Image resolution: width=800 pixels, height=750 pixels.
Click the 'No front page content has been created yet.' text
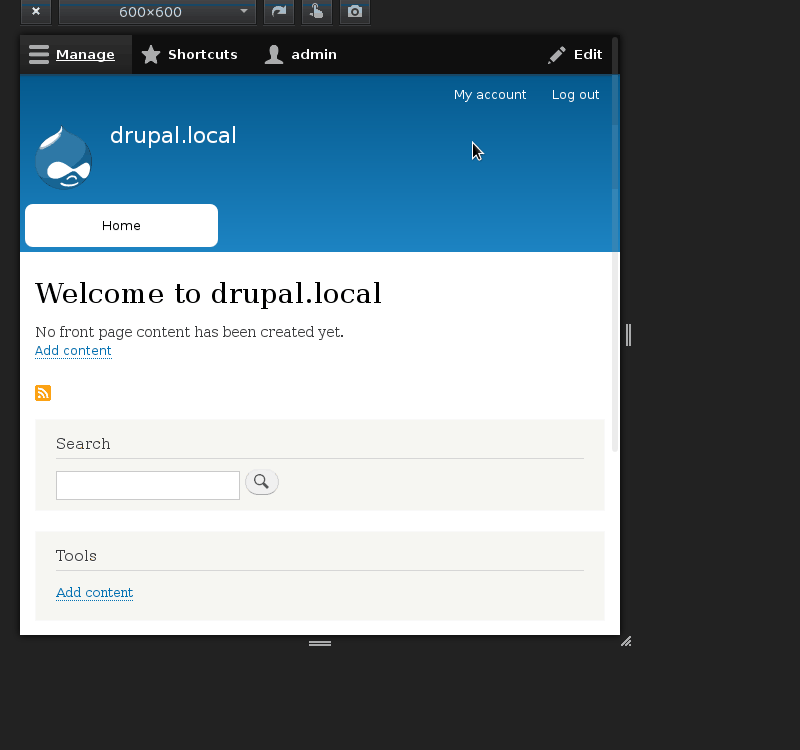tap(189, 332)
